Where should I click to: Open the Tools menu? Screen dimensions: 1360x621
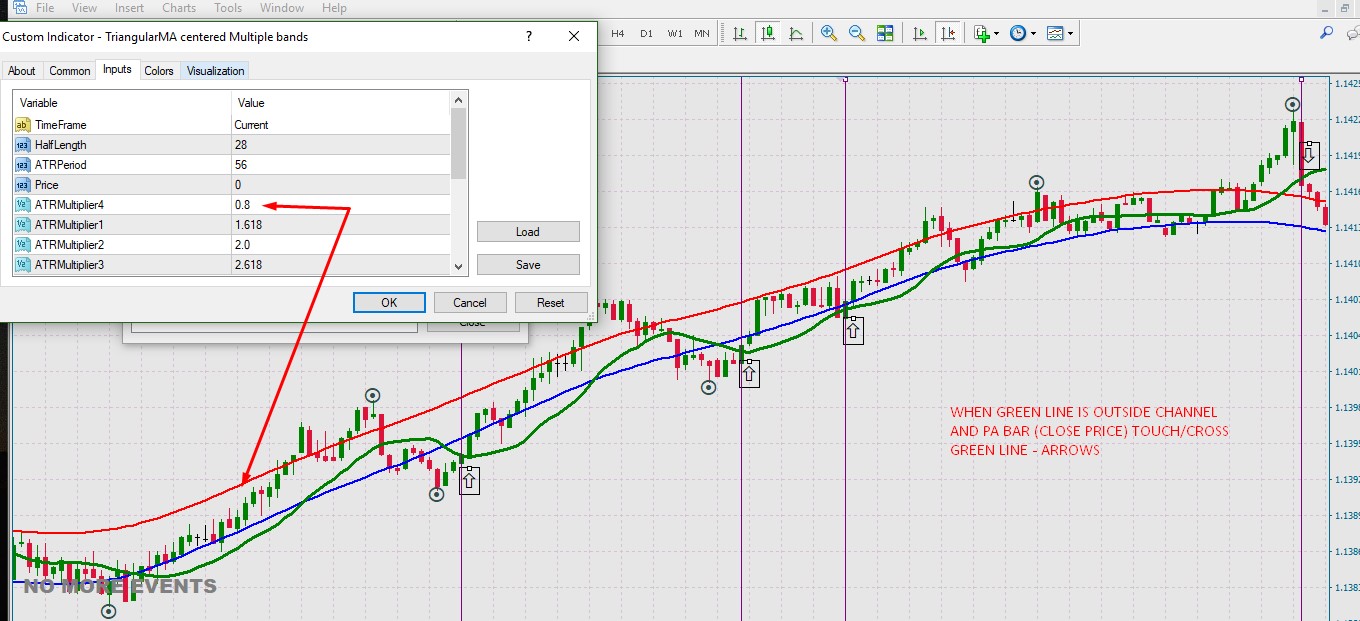[228, 8]
